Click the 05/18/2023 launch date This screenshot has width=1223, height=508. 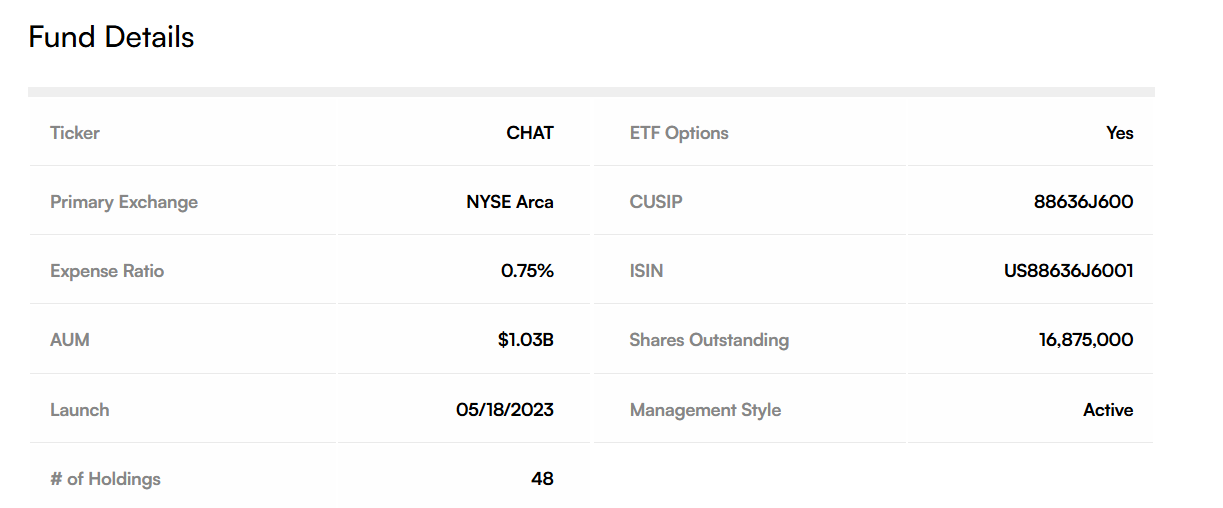pos(505,410)
